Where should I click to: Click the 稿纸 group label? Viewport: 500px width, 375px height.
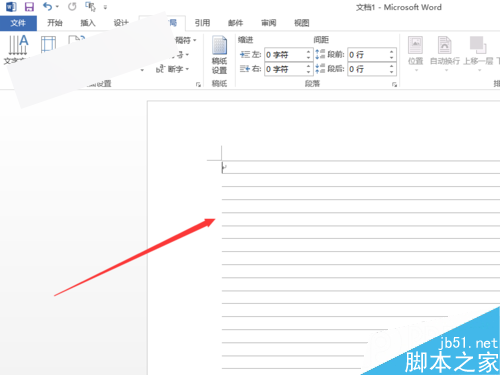219,84
